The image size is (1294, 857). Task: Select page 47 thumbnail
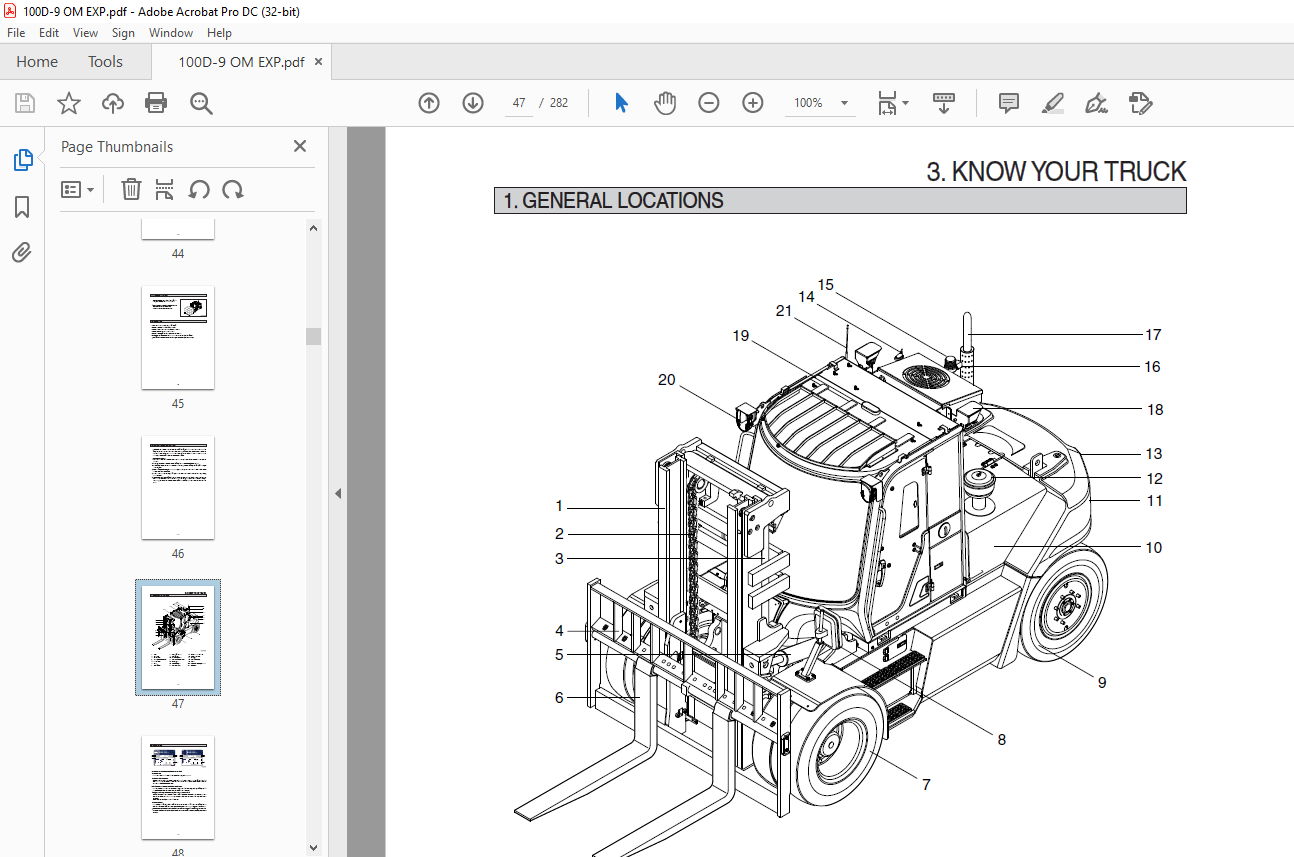pos(178,638)
